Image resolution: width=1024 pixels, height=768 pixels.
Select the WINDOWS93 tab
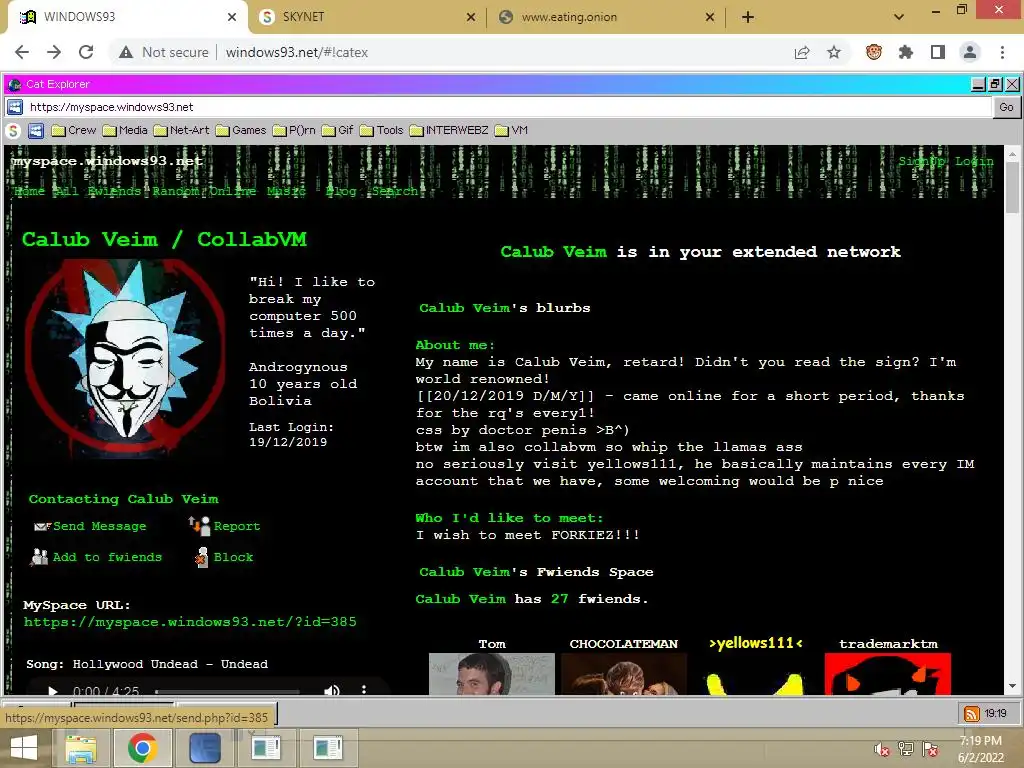pyautogui.click(x=127, y=17)
